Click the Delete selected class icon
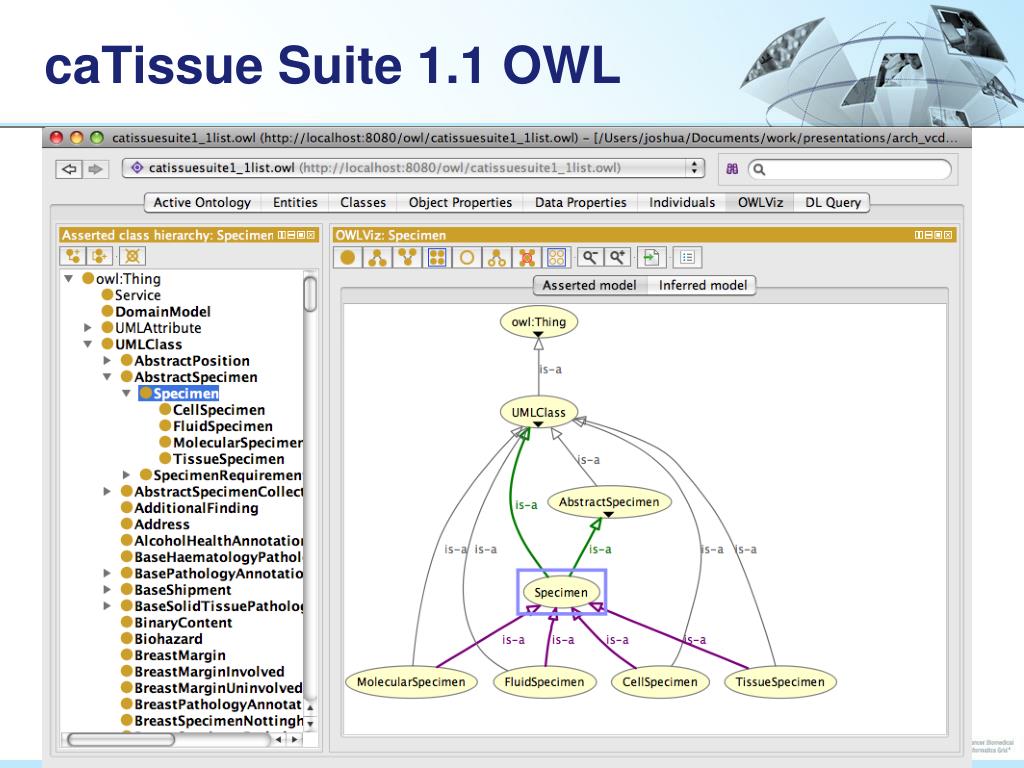This screenshot has width=1024, height=768. (x=132, y=256)
